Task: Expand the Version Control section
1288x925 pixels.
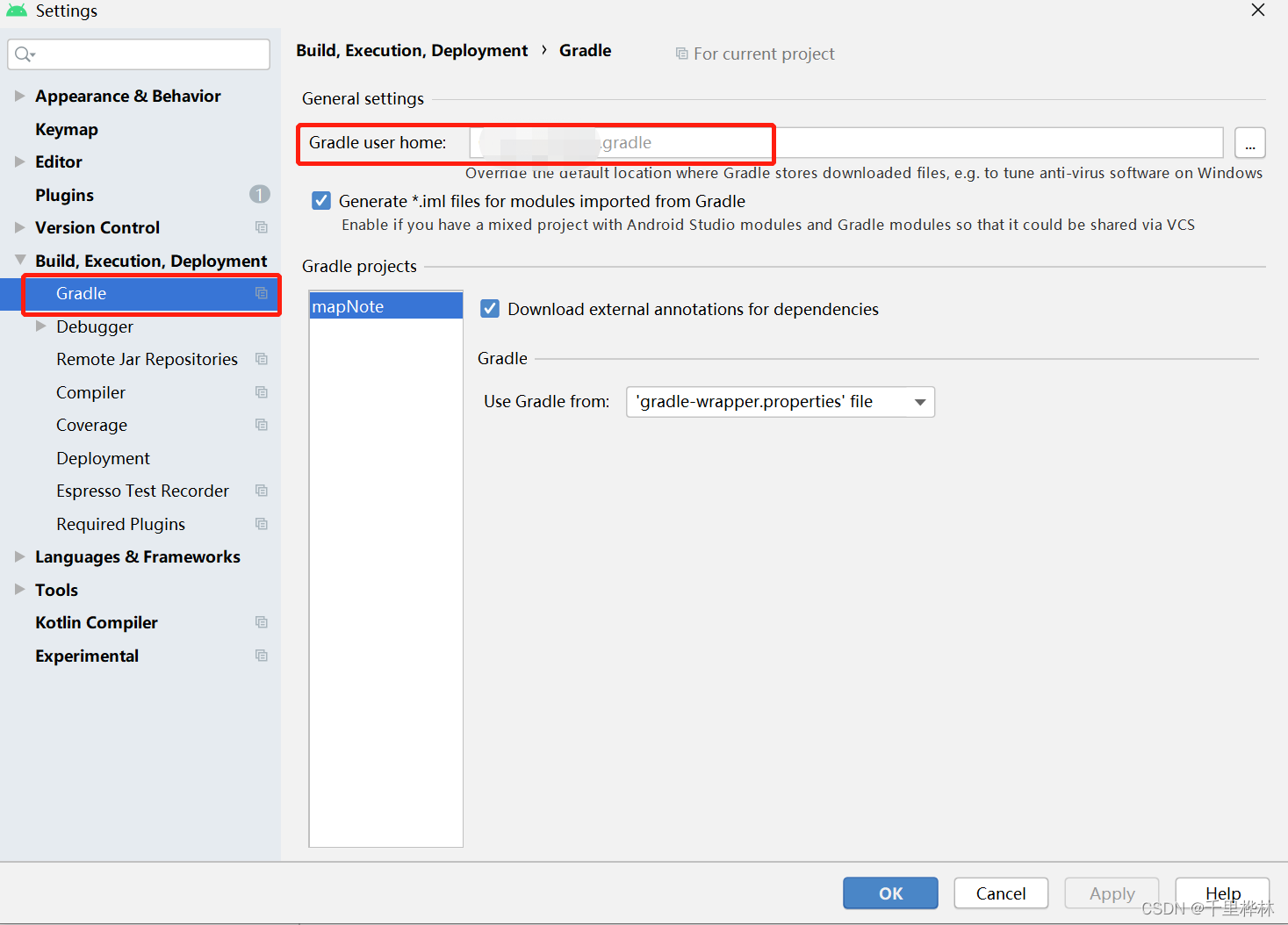Action: 20,227
